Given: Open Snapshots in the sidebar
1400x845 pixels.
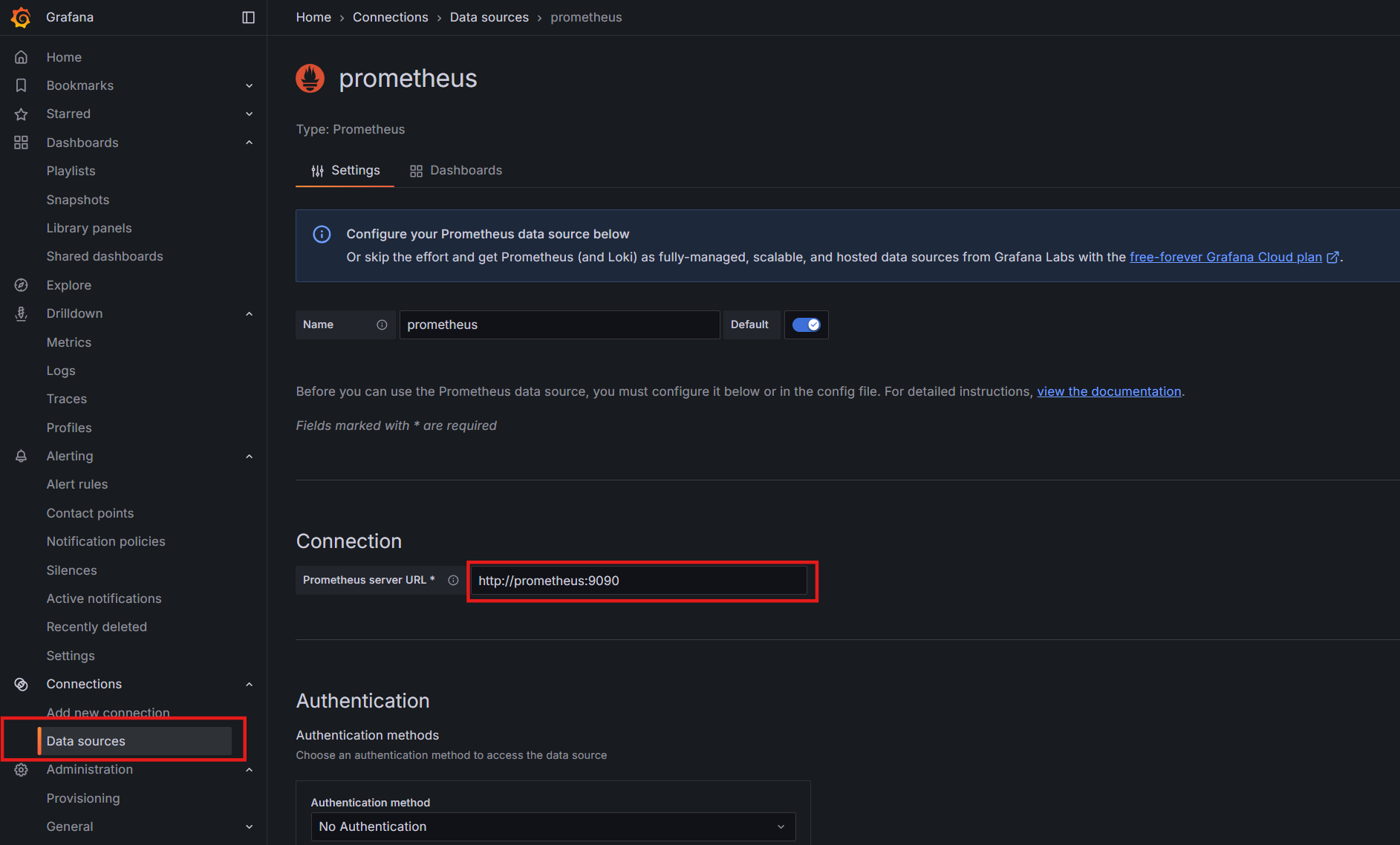Looking at the screenshot, I should tap(78, 200).
